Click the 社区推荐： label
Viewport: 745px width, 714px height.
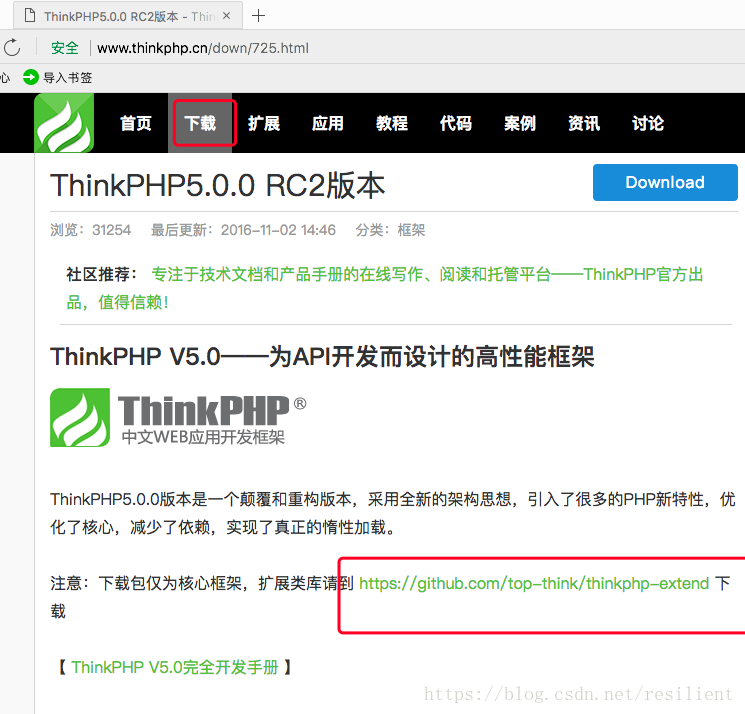(102, 274)
